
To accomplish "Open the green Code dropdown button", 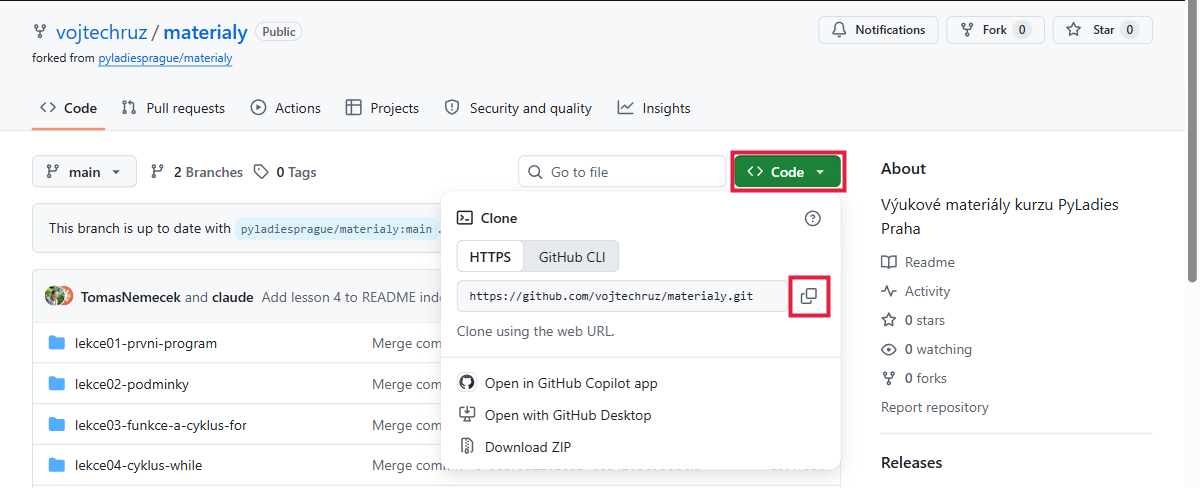I will click(x=788, y=172).
